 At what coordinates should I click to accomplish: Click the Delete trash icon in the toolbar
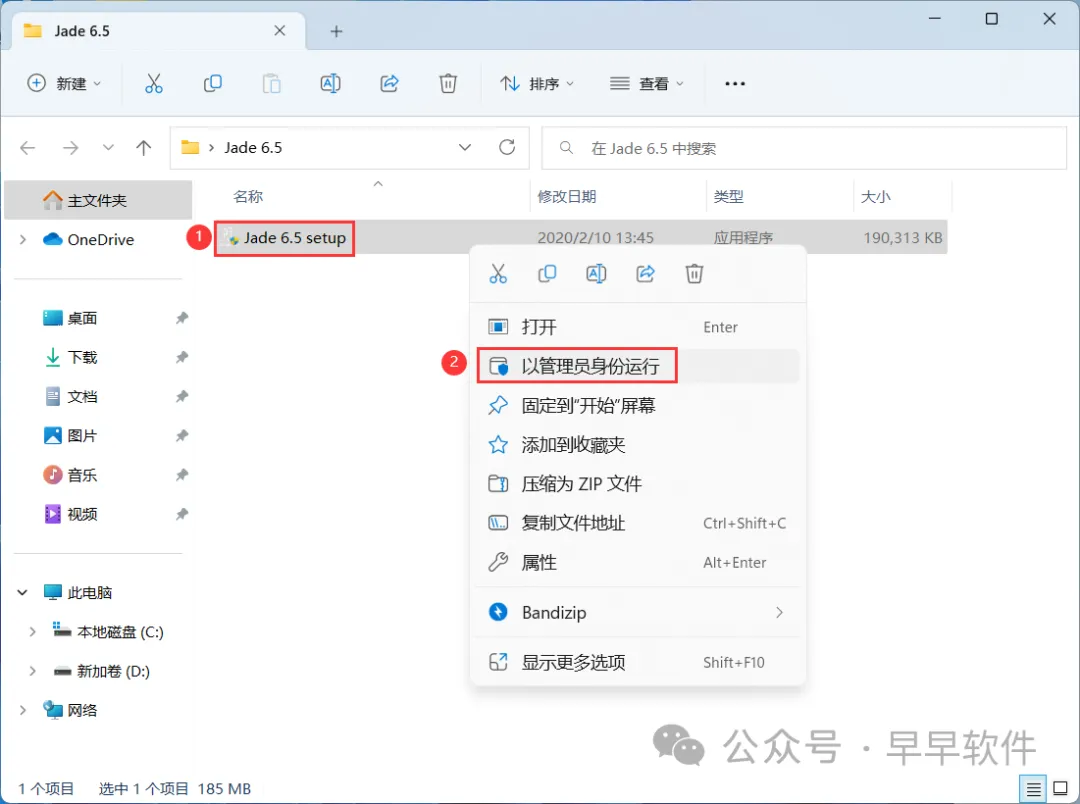[x=448, y=83]
